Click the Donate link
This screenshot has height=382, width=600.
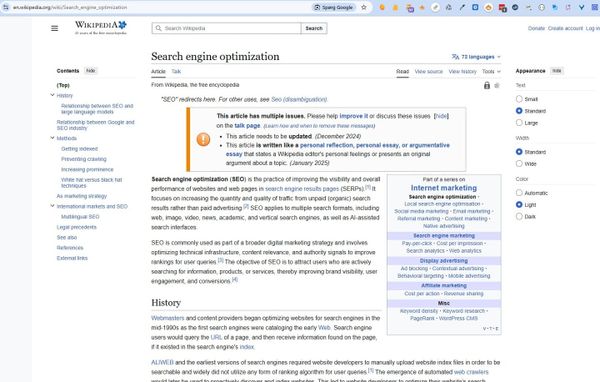point(536,28)
